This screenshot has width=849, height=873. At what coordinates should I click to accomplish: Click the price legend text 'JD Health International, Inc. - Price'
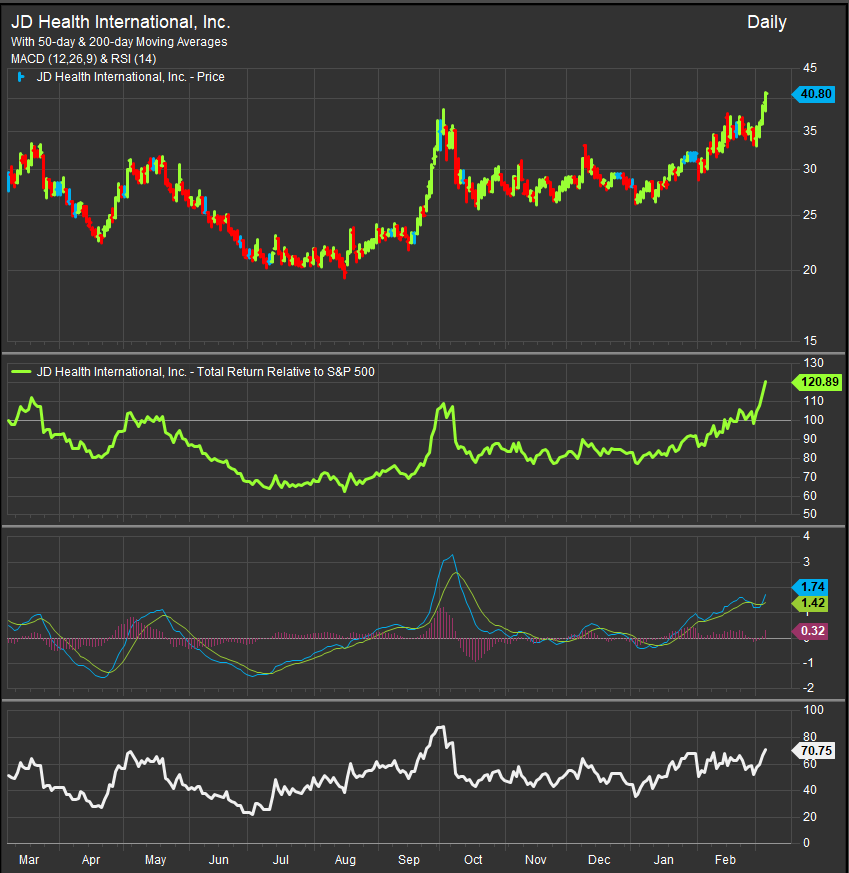coord(131,77)
